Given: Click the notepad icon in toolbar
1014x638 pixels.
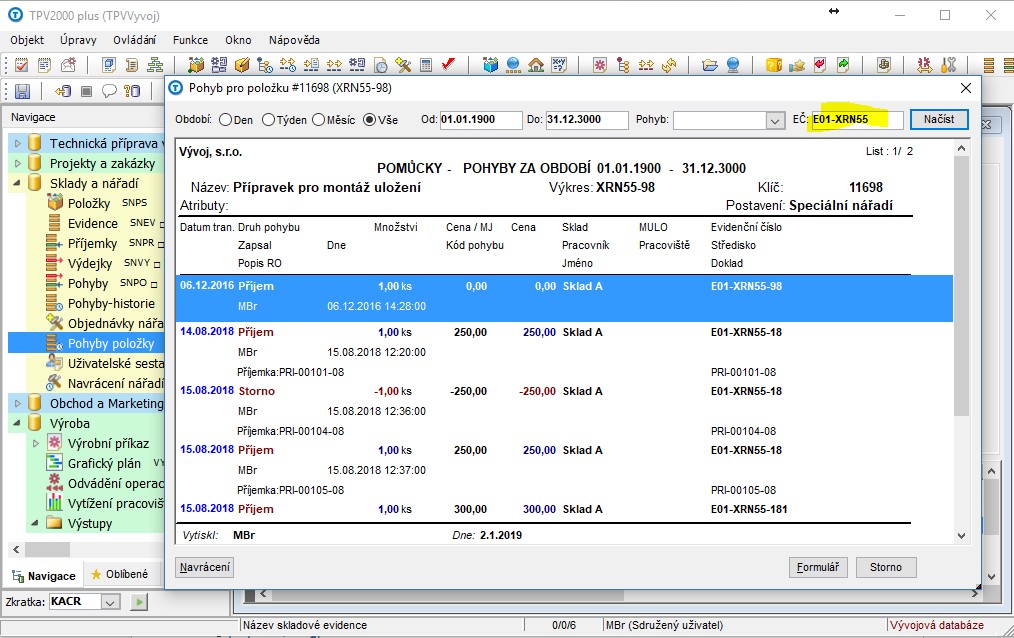Looking at the screenshot, I should tap(45, 65).
